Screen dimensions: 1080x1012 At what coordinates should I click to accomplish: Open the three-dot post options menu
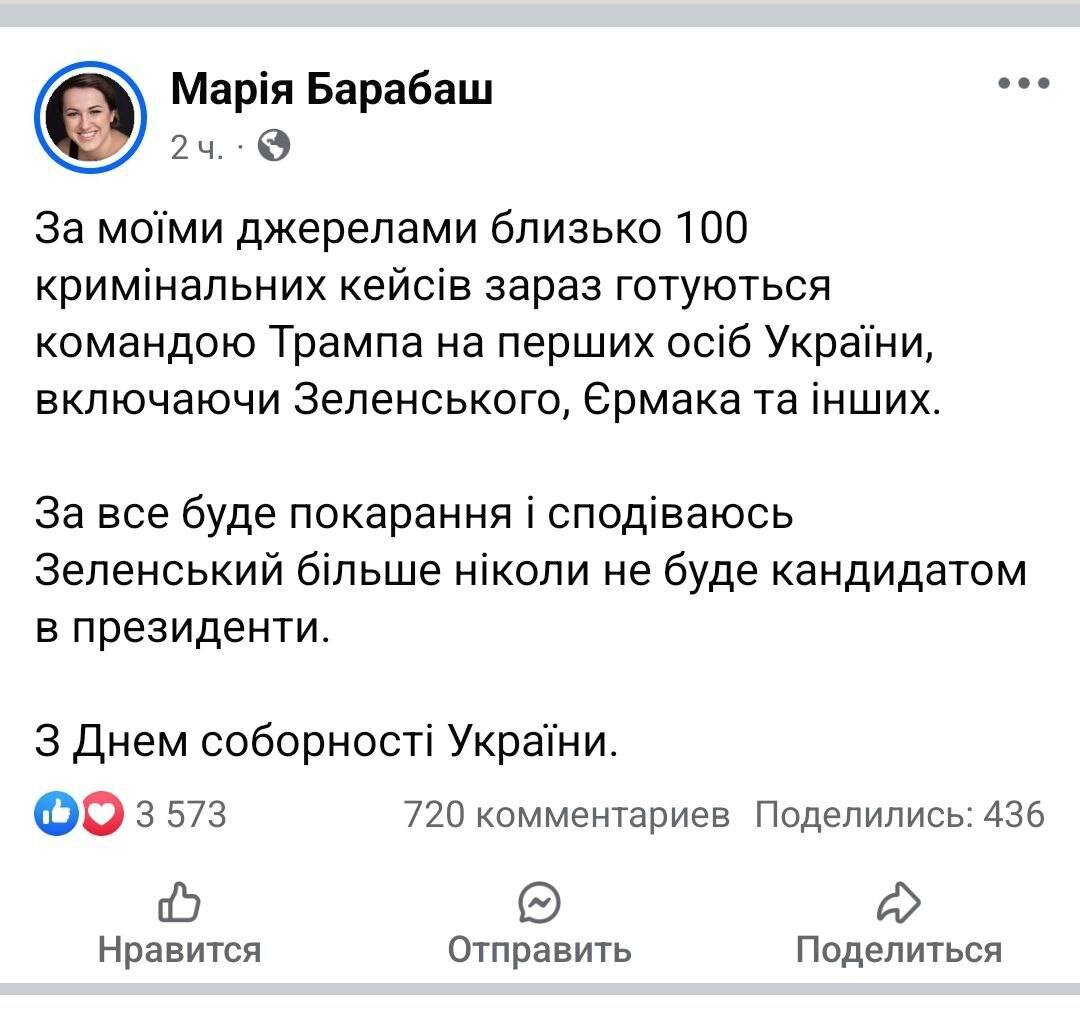1024,84
